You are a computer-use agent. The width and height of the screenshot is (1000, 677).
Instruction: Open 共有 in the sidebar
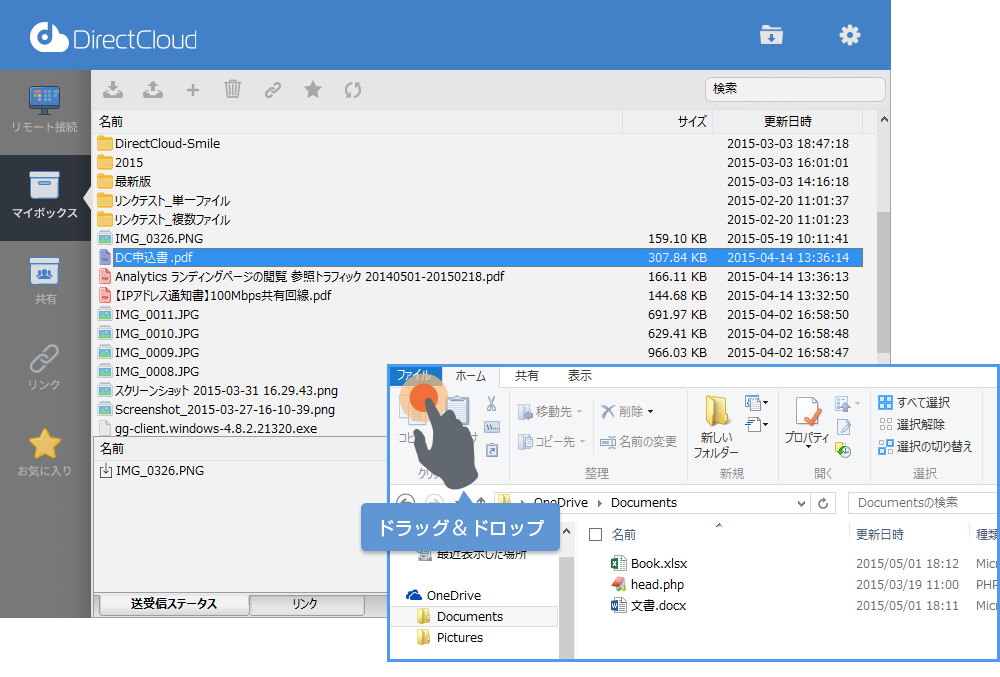tap(45, 281)
